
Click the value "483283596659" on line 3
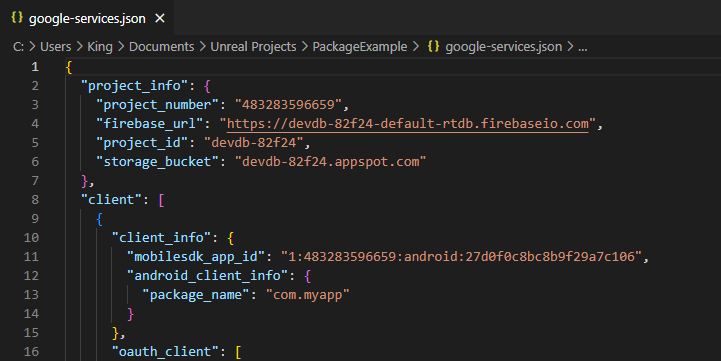click(288, 105)
